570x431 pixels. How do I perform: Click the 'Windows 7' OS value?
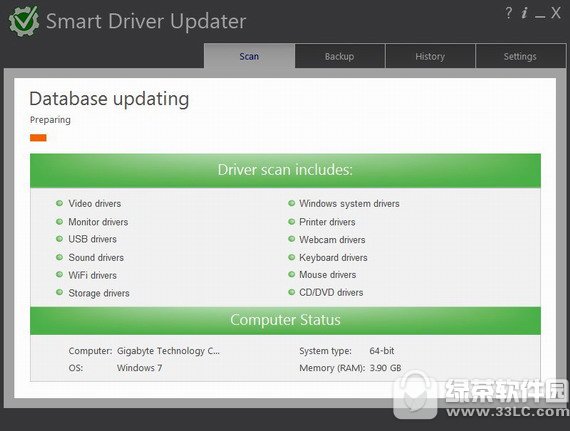point(140,368)
